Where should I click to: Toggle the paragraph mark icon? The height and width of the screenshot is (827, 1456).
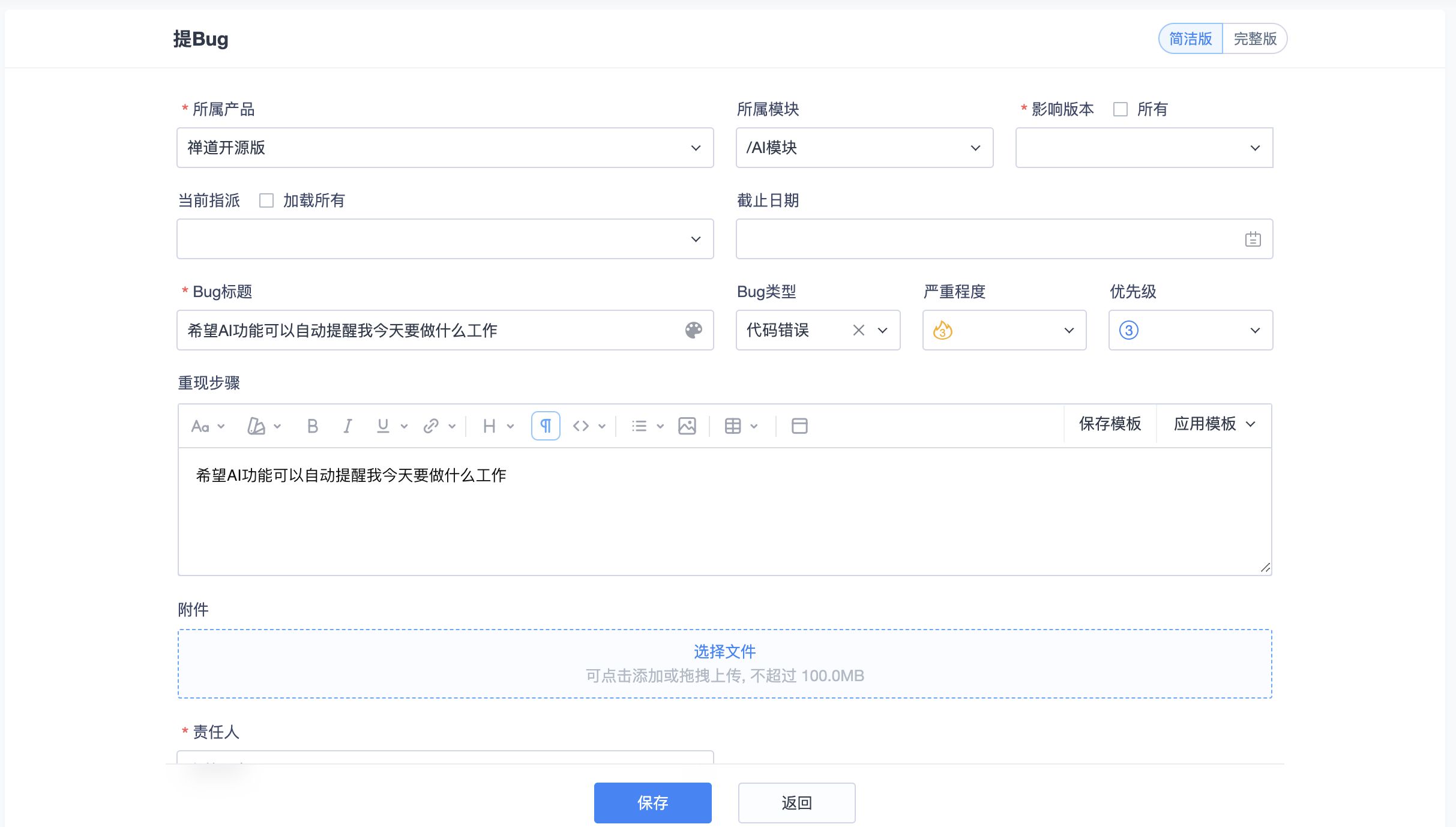[546, 426]
